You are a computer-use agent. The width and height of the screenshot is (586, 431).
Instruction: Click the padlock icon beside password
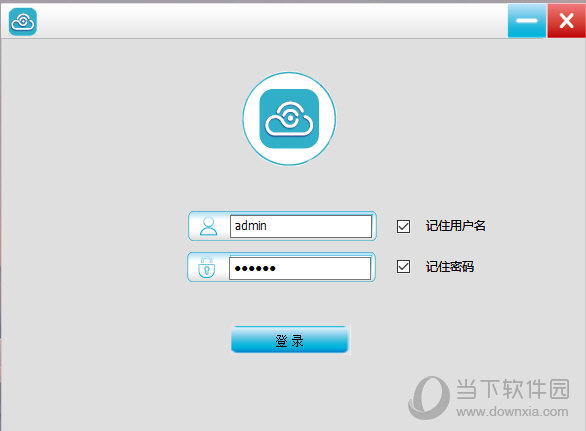point(207,267)
